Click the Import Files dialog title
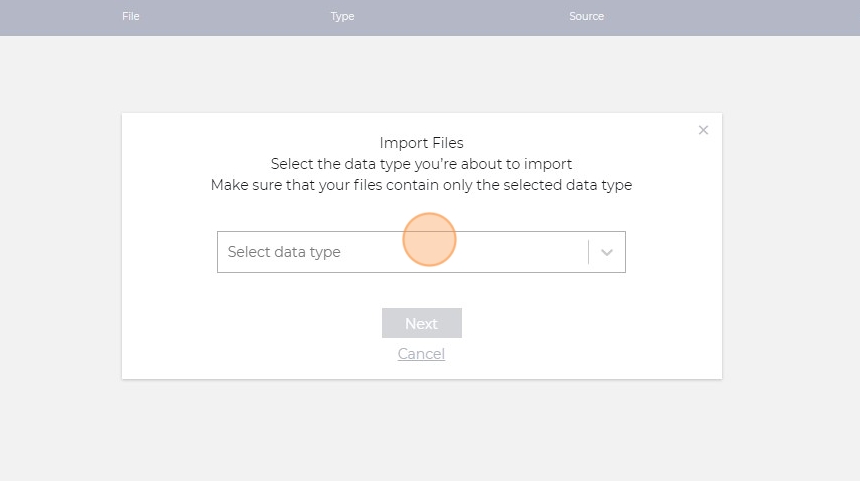The image size is (860, 481). coord(421,143)
